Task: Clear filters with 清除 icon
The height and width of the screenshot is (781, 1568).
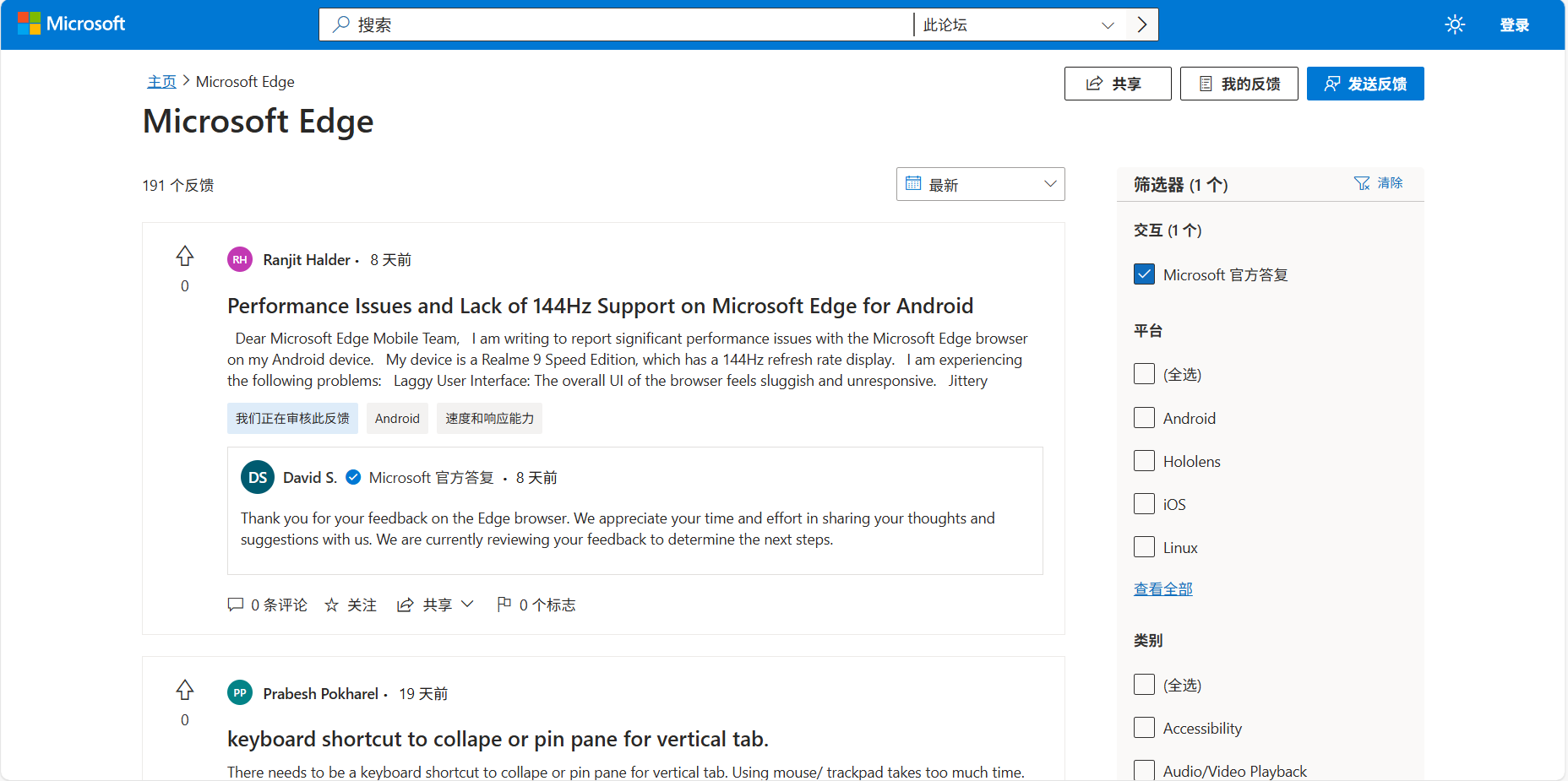Action: click(1362, 183)
